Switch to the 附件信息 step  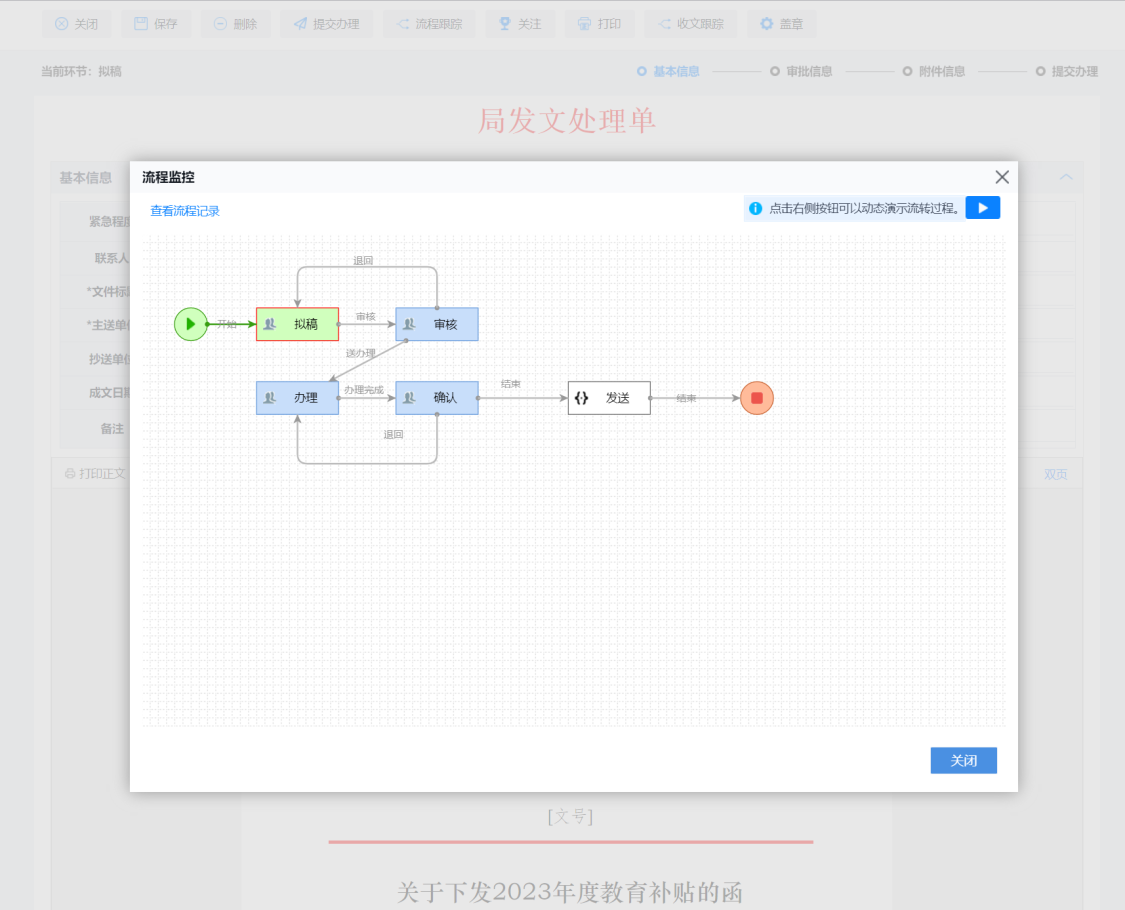[933, 72]
